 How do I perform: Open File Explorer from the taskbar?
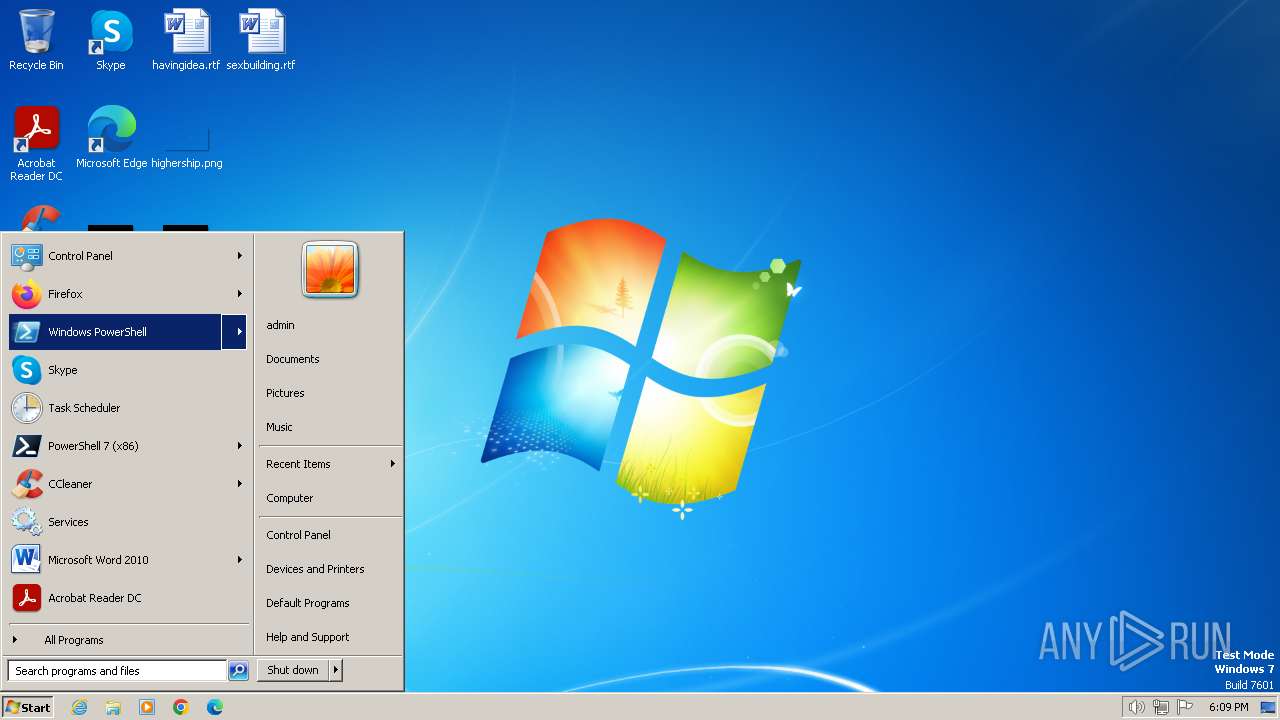pyautogui.click(x=113, y=707)
